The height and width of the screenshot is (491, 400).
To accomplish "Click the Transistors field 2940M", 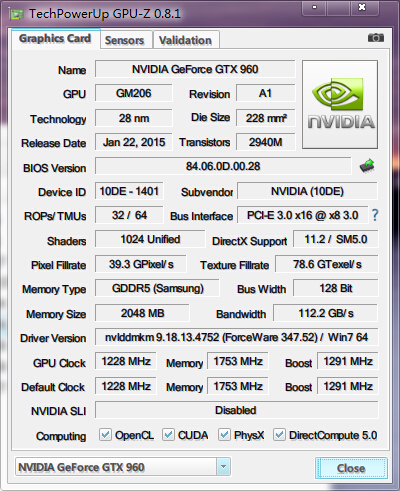I will [x=266, y=142].
